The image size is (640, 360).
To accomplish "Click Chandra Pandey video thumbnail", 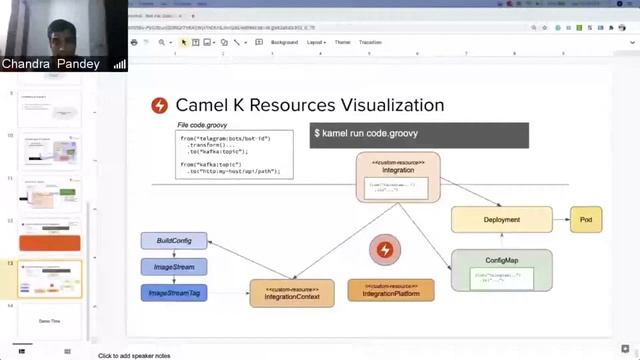I will 64,36.
